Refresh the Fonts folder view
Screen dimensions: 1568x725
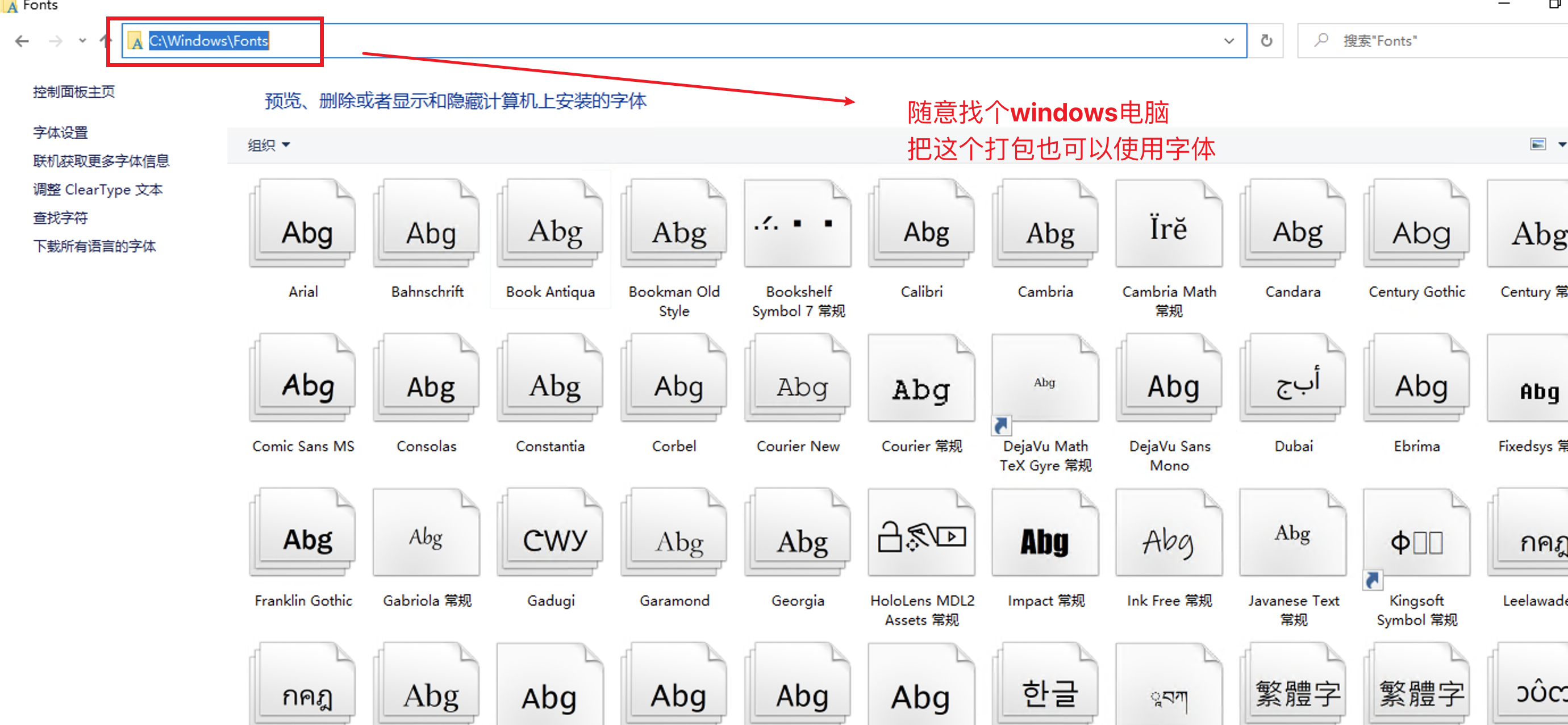pos(1266,41)
